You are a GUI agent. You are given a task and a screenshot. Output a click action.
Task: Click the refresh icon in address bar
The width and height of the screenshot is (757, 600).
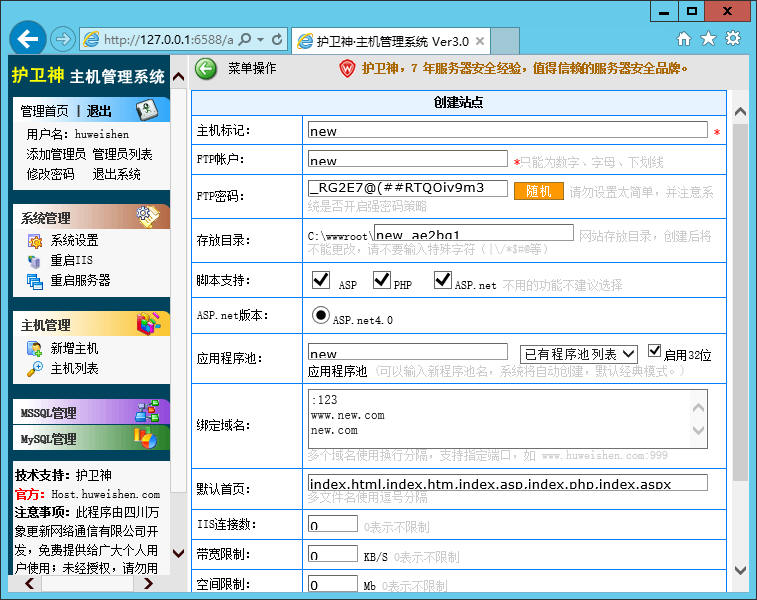277,39
